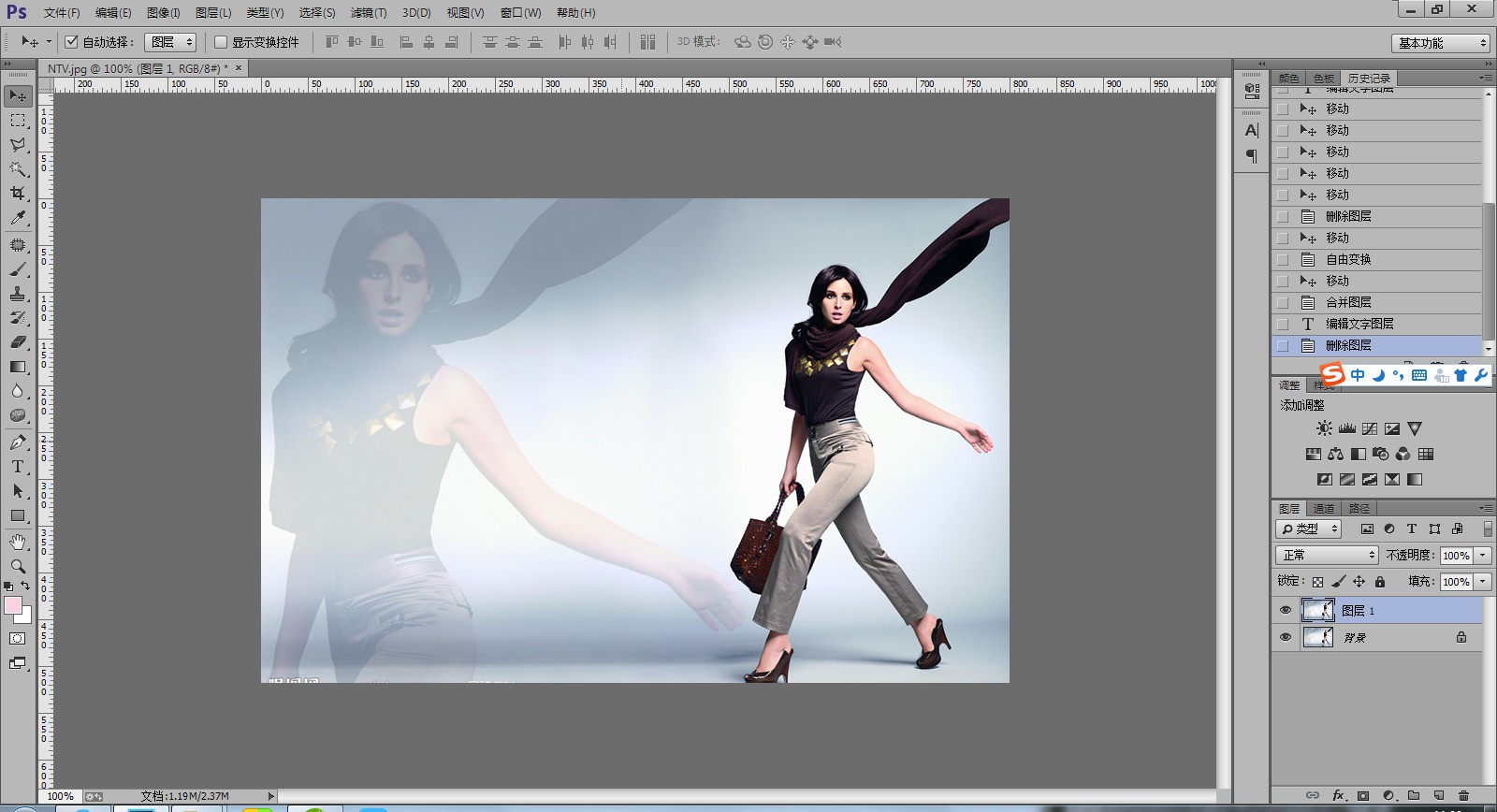This screenshot has height=812, width=1497.
Task: Toggle lock transparent pixels
Action: [1318, 582]
